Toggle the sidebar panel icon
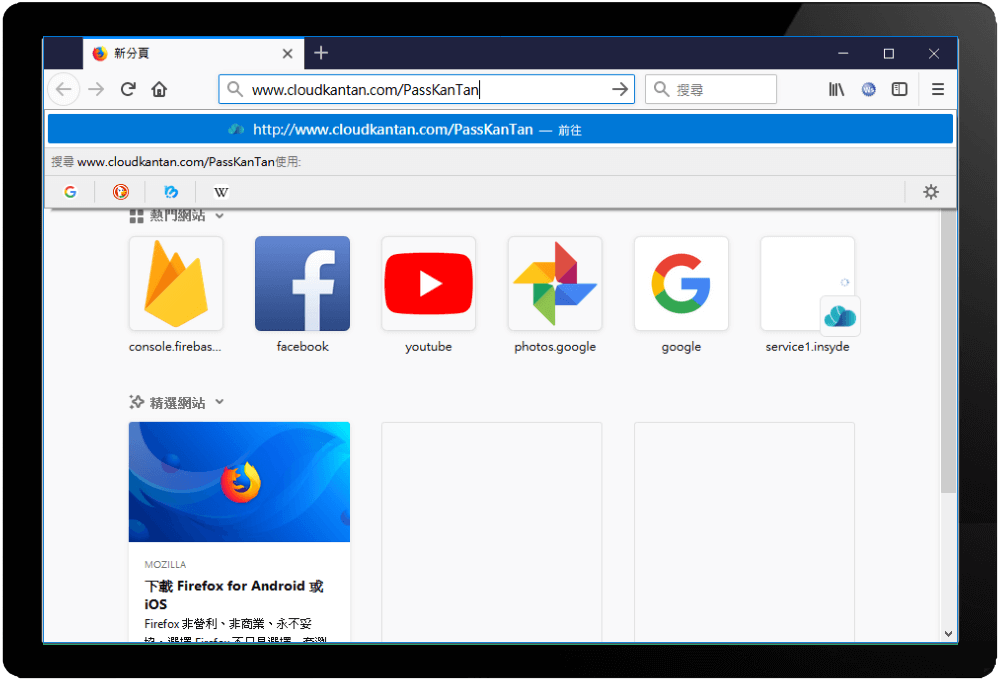Screen dimensions: 1000x680 pyautogui.click(x=899, y=89)
